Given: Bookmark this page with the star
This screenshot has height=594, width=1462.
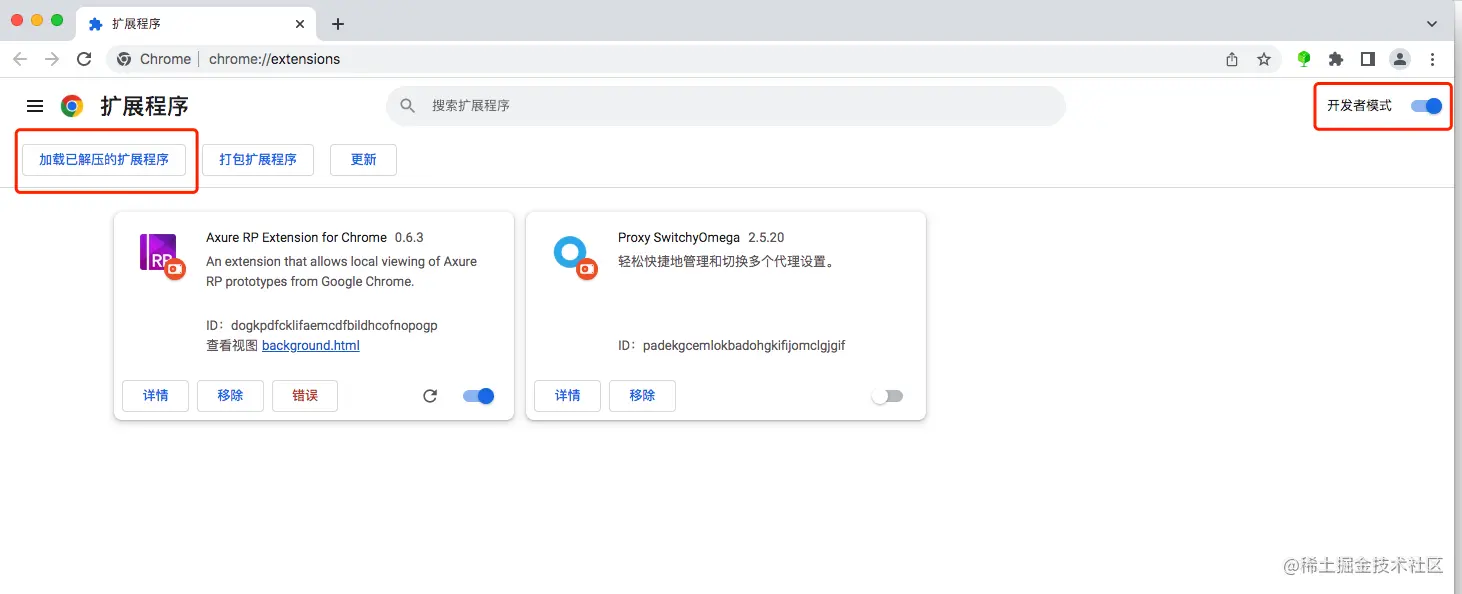Looking at the screenshot, I should 1264,59.
